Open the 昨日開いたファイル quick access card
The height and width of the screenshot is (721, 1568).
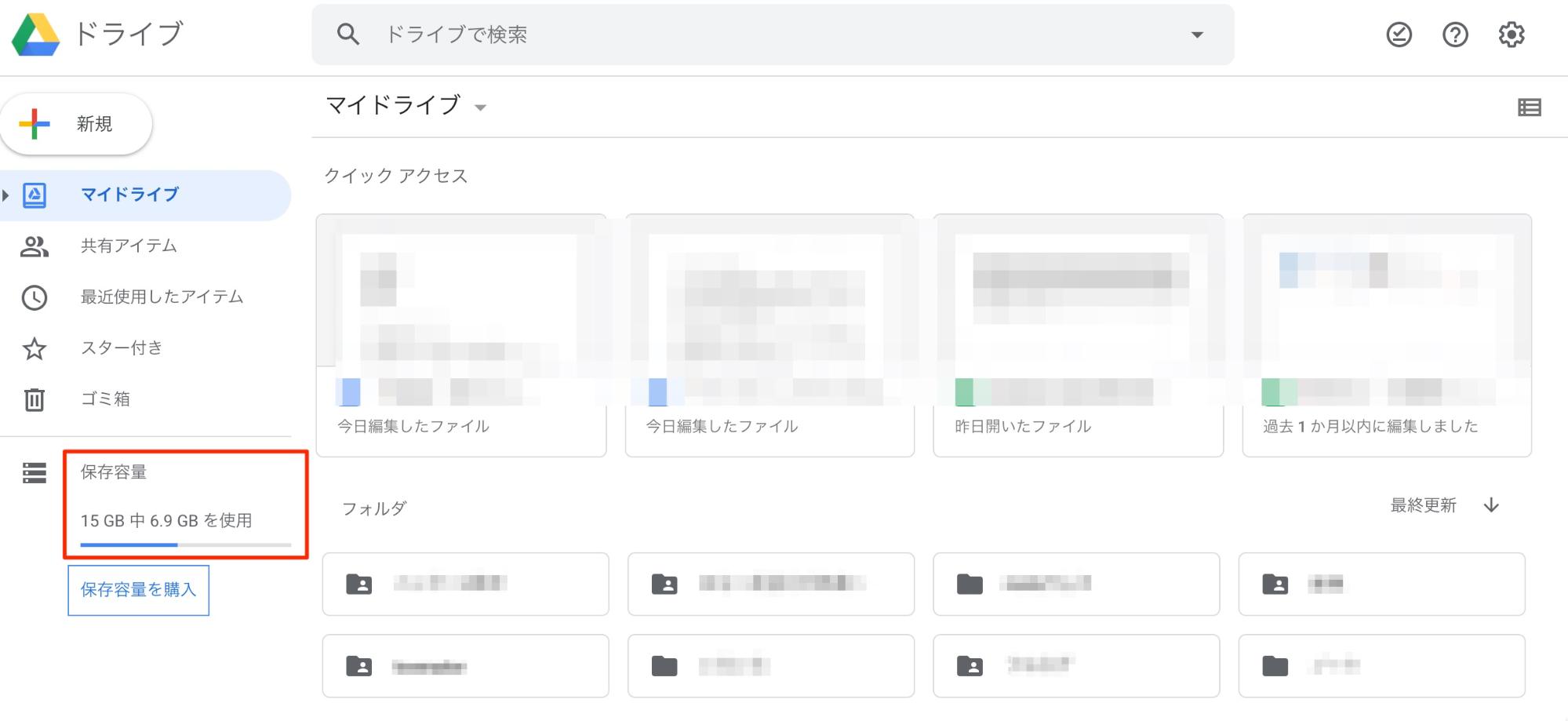[1079, 335]
